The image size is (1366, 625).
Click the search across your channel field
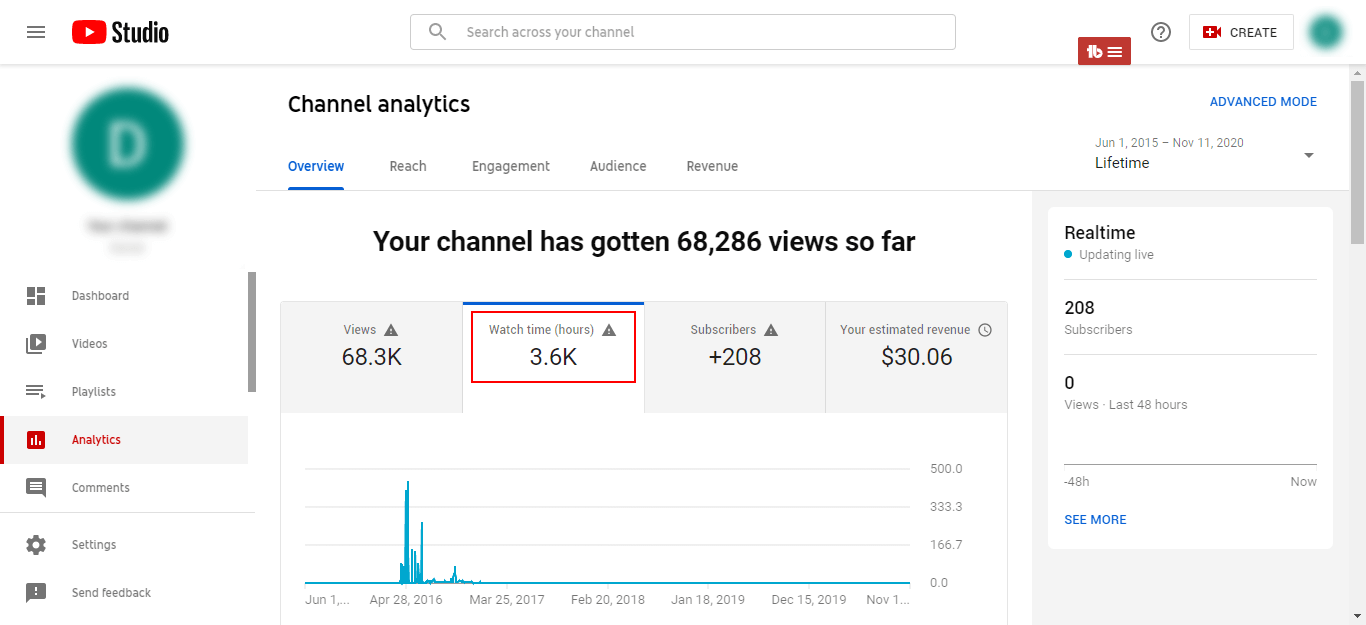(x=683, y=32)
